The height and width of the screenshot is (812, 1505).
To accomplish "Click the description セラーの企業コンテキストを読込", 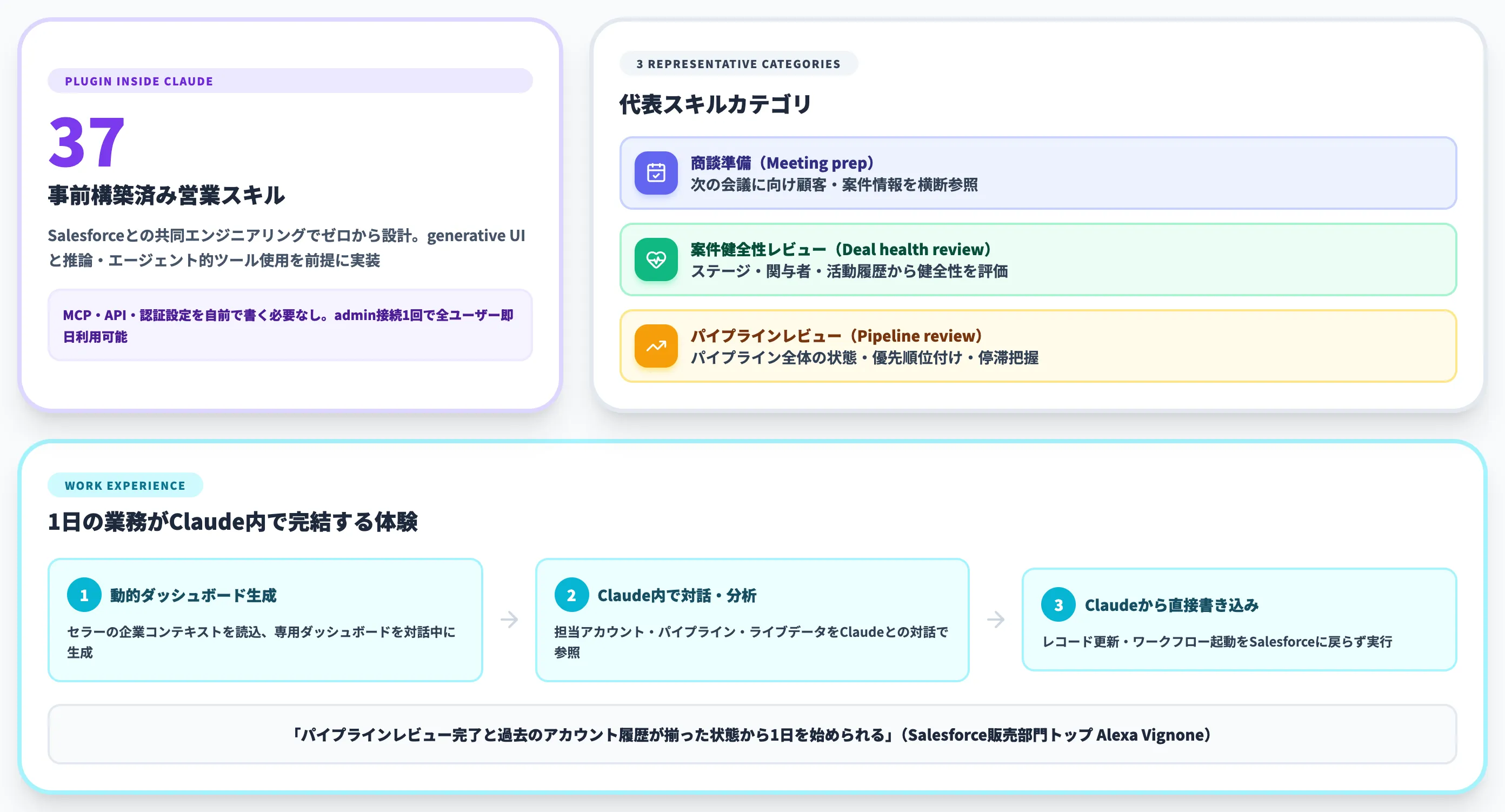I will click(261, 642).
